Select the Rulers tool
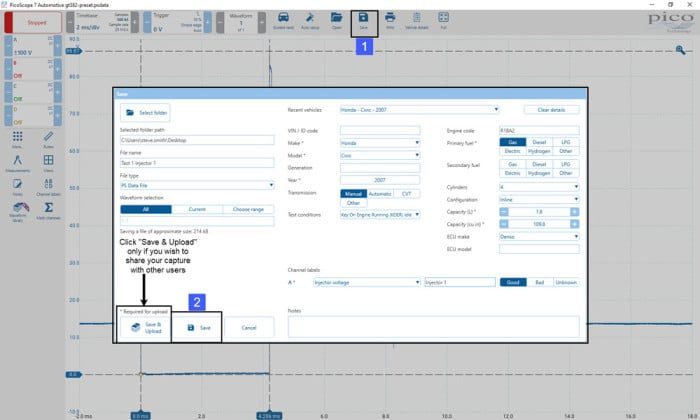This screenshot has width=700, height=420. 48,140
